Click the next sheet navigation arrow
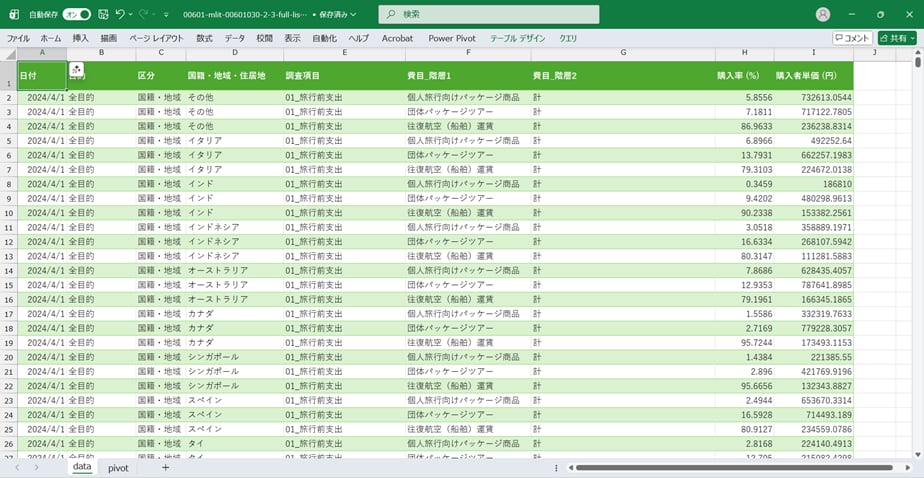The image size is (924, 478). point(37,467)
